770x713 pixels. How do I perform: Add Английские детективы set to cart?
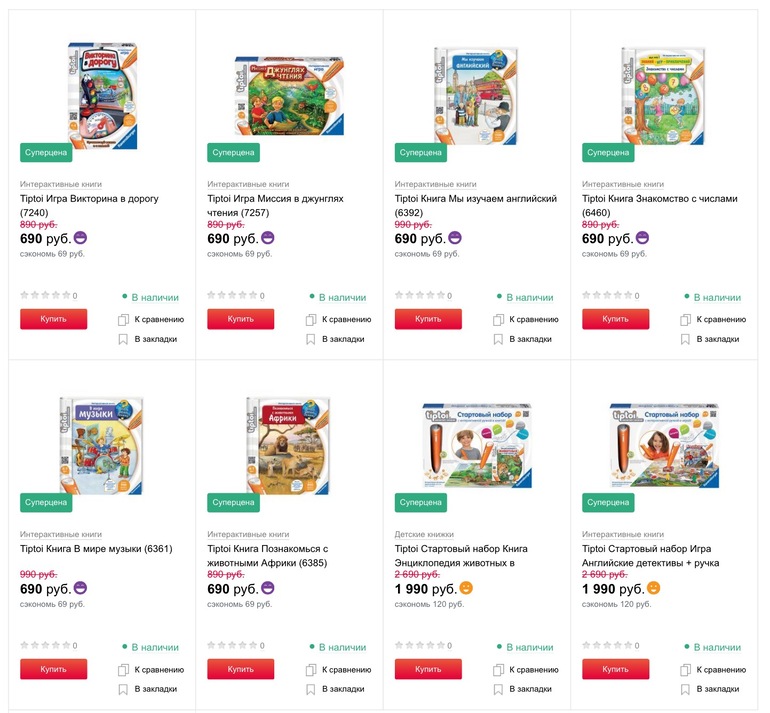pyautogui.click(x=615, y=669)
